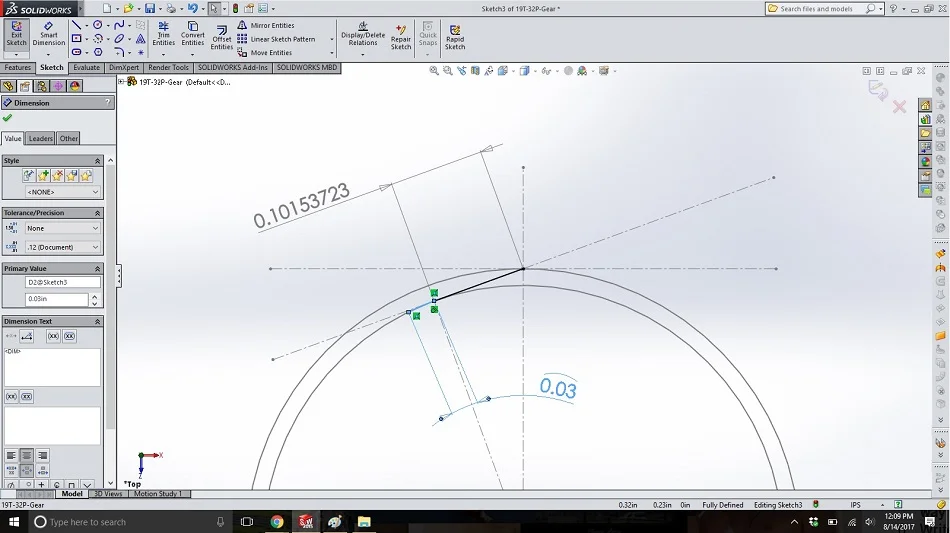Click sketch confirmation corner red X
950x533 pixels.
(x=899, y=107)
